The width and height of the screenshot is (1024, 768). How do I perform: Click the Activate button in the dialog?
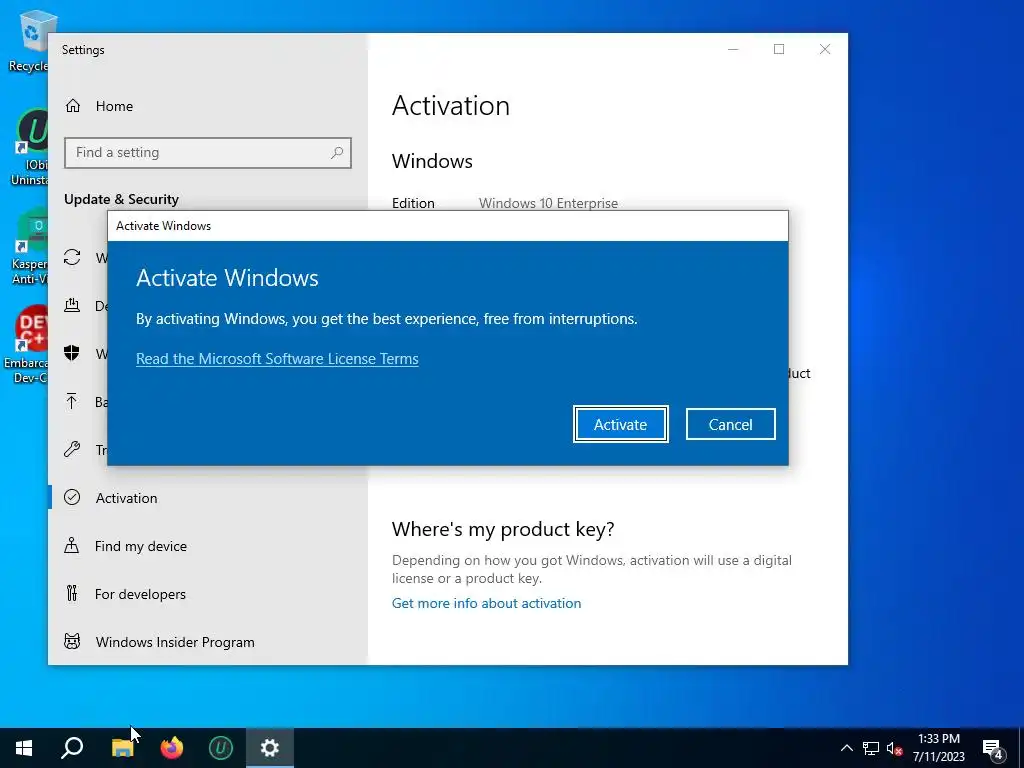pos(620,424)
